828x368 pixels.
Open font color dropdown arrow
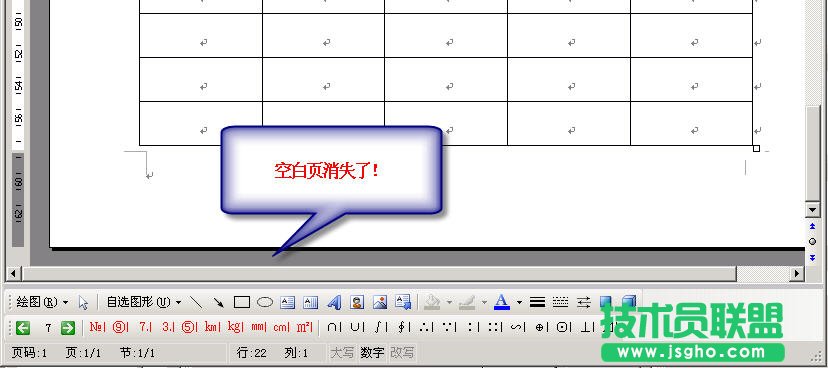519,303
